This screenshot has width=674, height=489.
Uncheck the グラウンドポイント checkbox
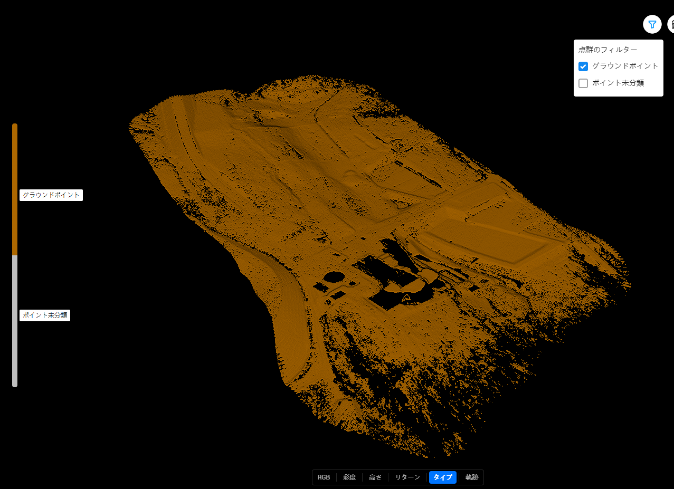583,66
